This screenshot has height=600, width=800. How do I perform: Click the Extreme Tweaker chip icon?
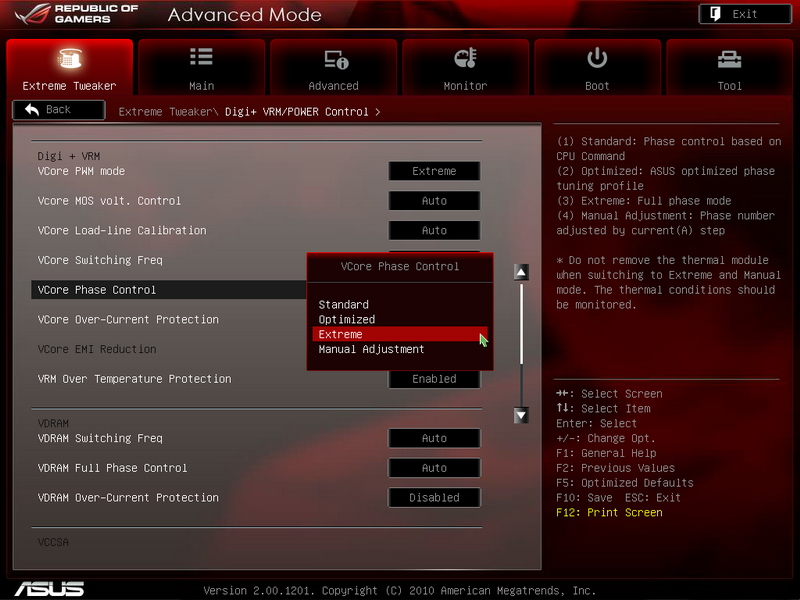tap(69, 58)
